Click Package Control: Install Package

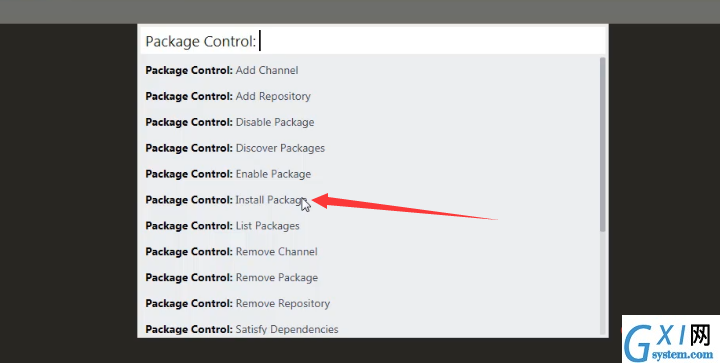[370, 200]
